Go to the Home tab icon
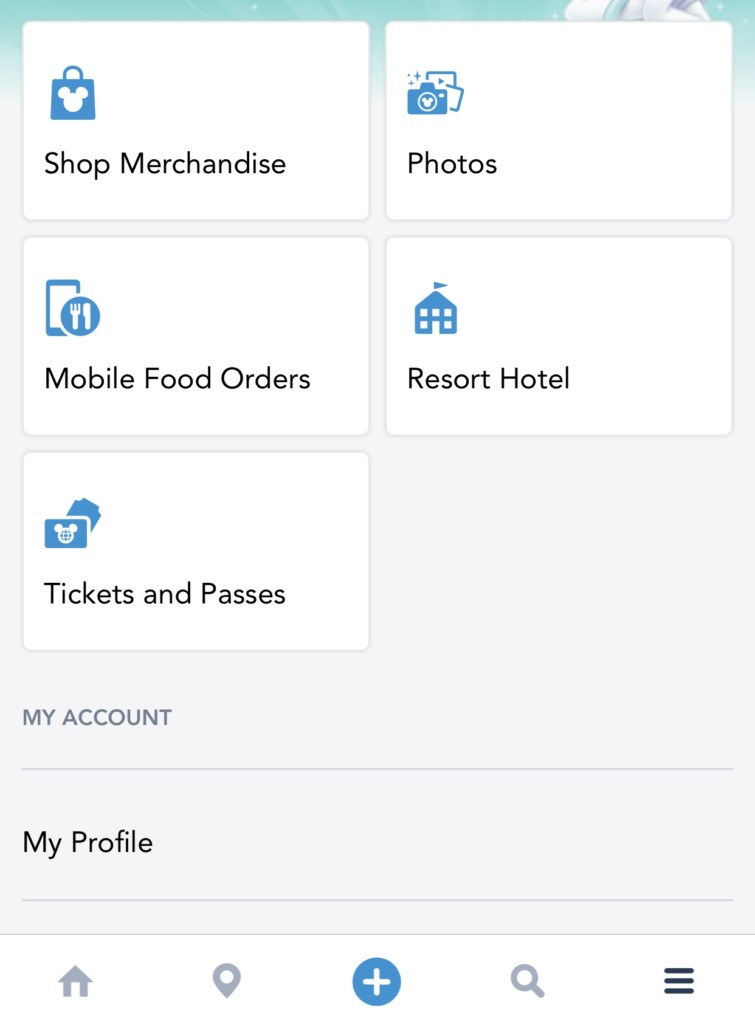This screenshot has width=755, height=1024. click(x=76, y=981)
